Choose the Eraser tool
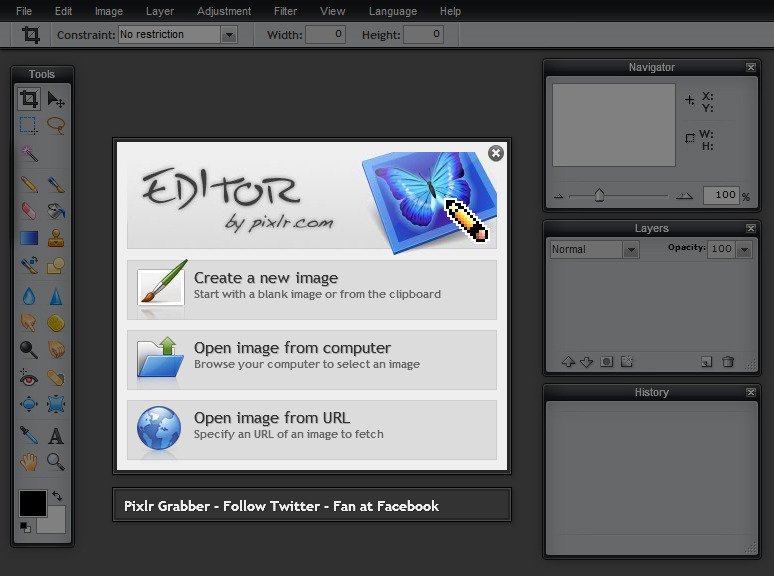This screenshot has width=774, height=576. point(29,211)
